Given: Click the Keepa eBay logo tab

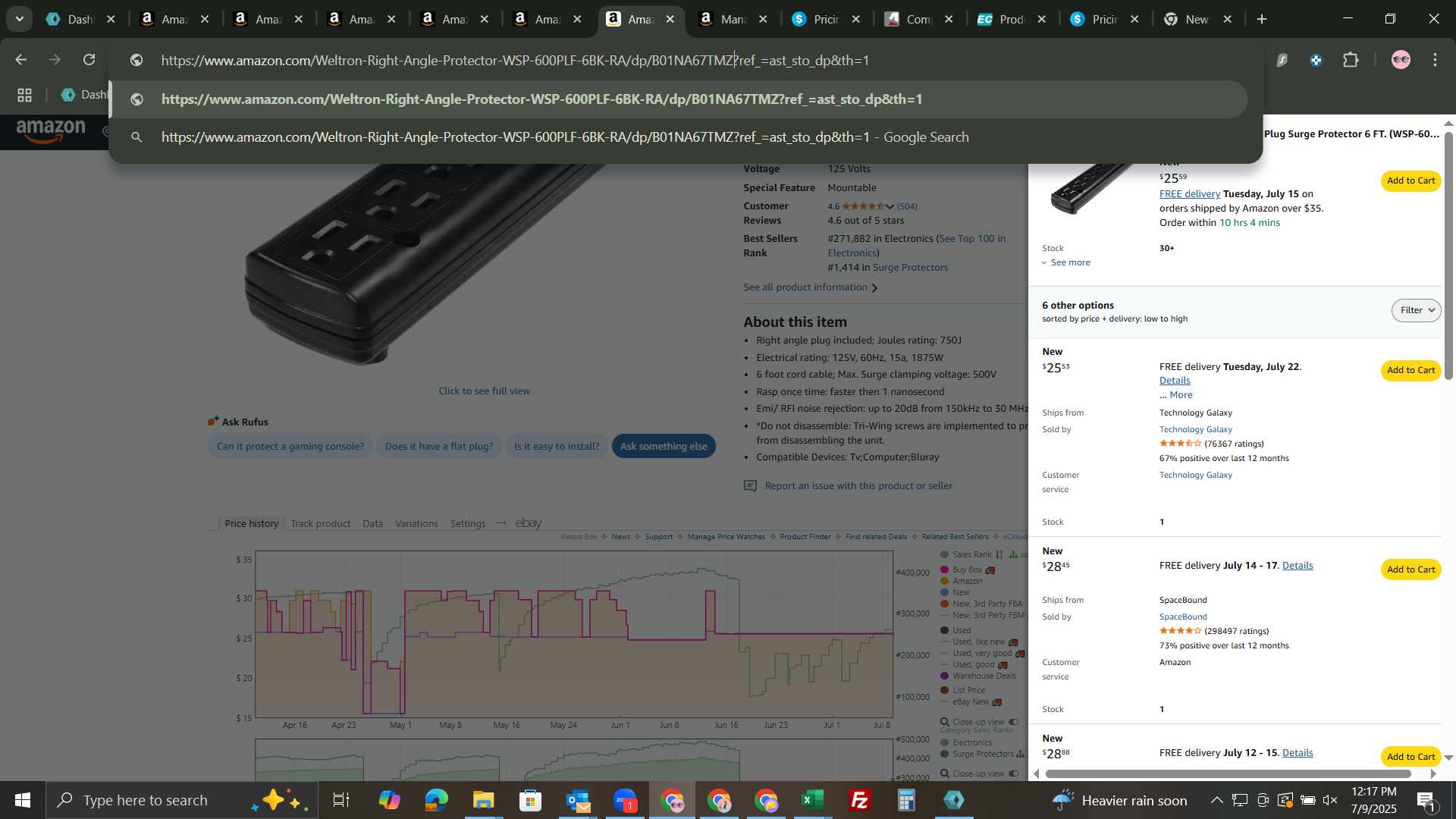Looking at the screenshot, I should [528, 523].
